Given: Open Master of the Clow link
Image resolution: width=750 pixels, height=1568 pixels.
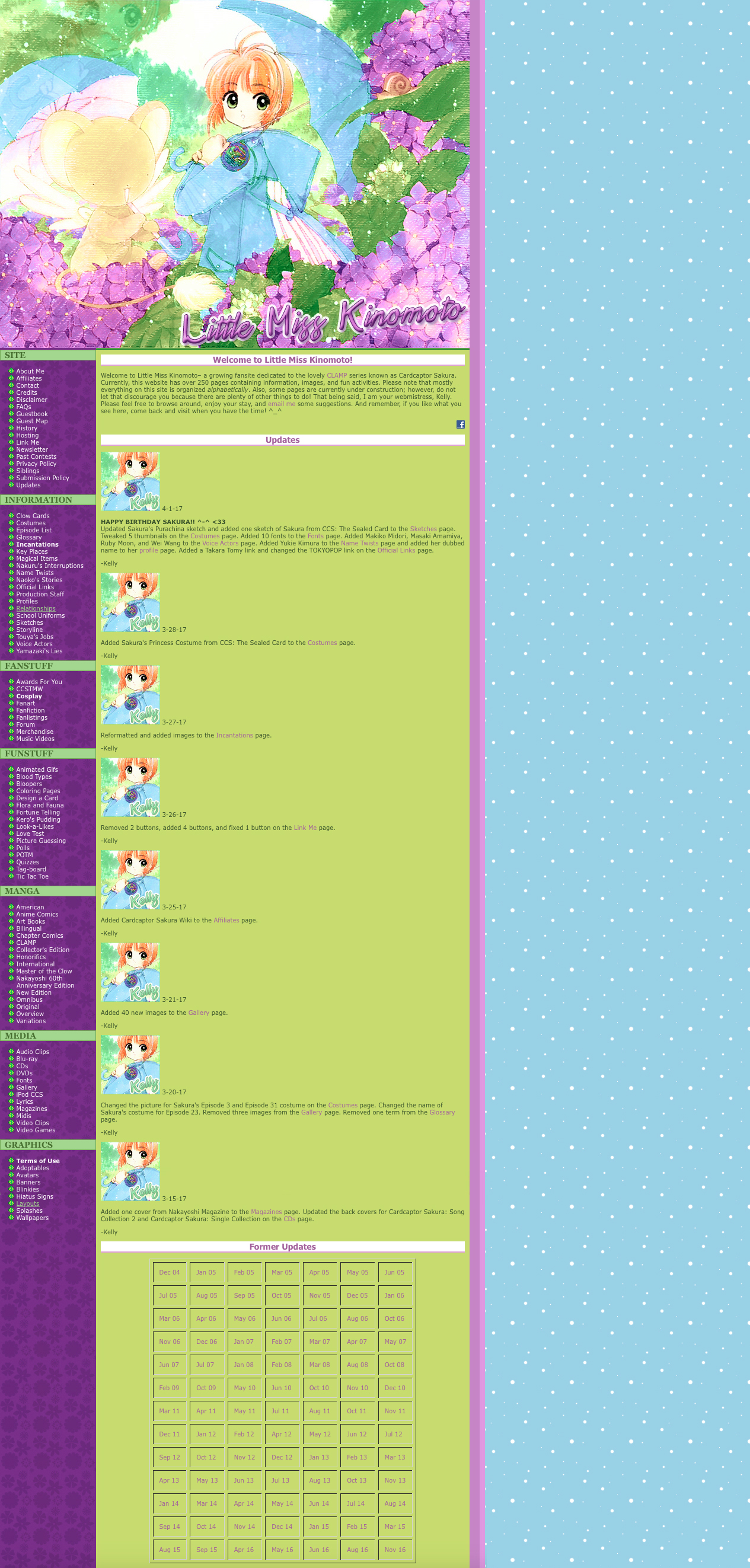Looking at the screenshot, I should [x=44, y=972].
